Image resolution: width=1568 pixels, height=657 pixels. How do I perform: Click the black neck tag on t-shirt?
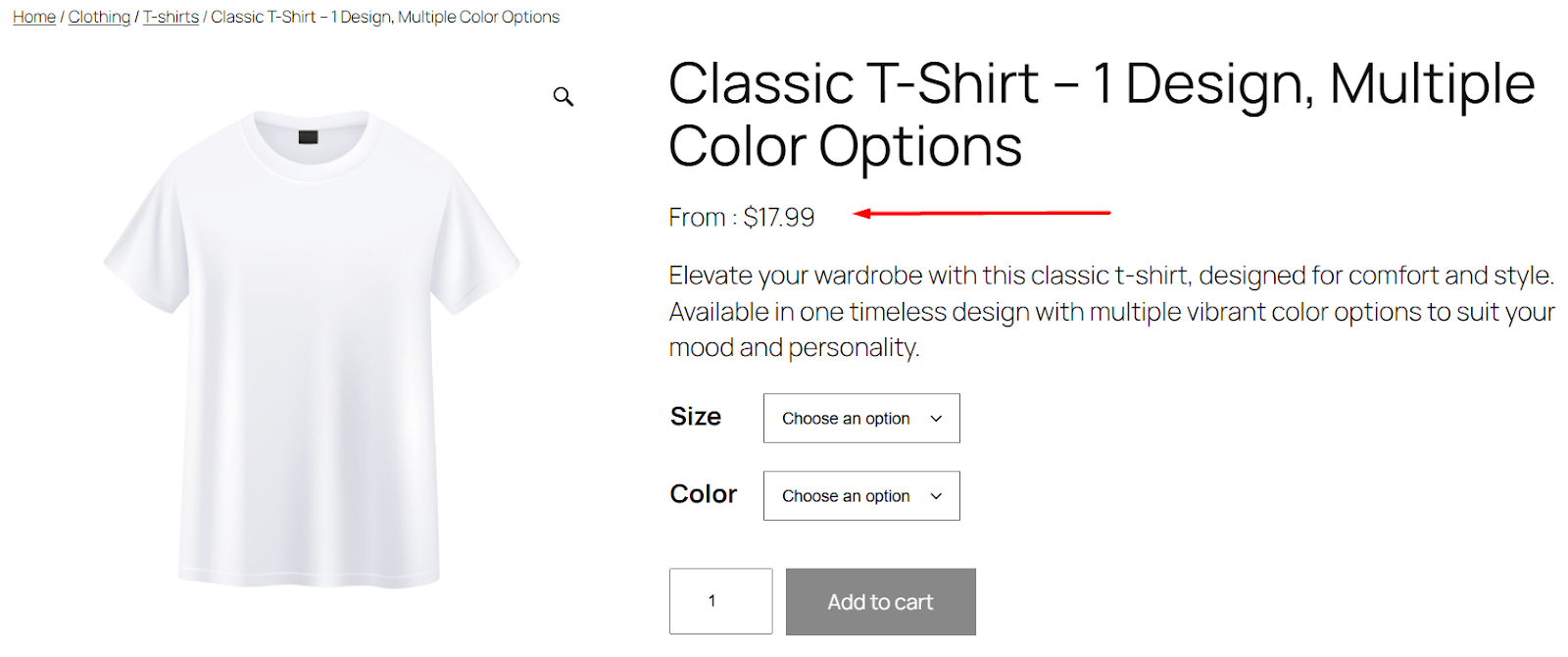click(308, 136)
